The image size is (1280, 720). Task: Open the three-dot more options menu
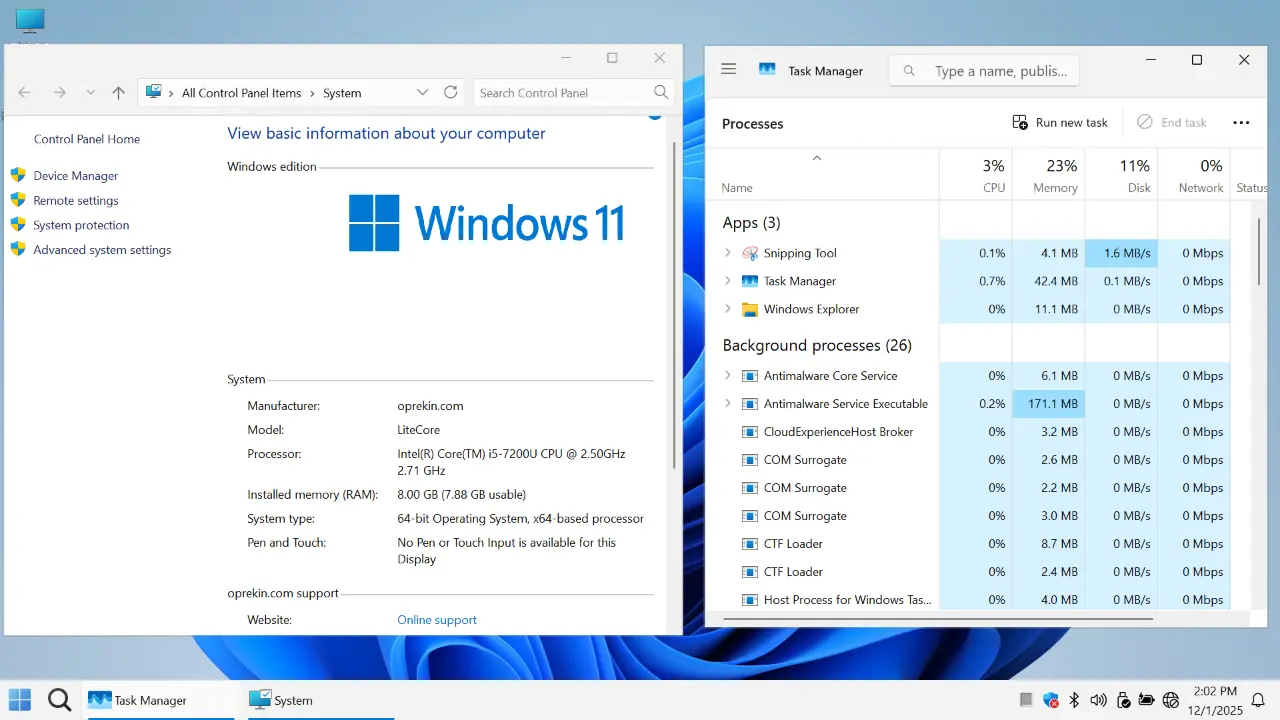click(x=1241, y=122)
